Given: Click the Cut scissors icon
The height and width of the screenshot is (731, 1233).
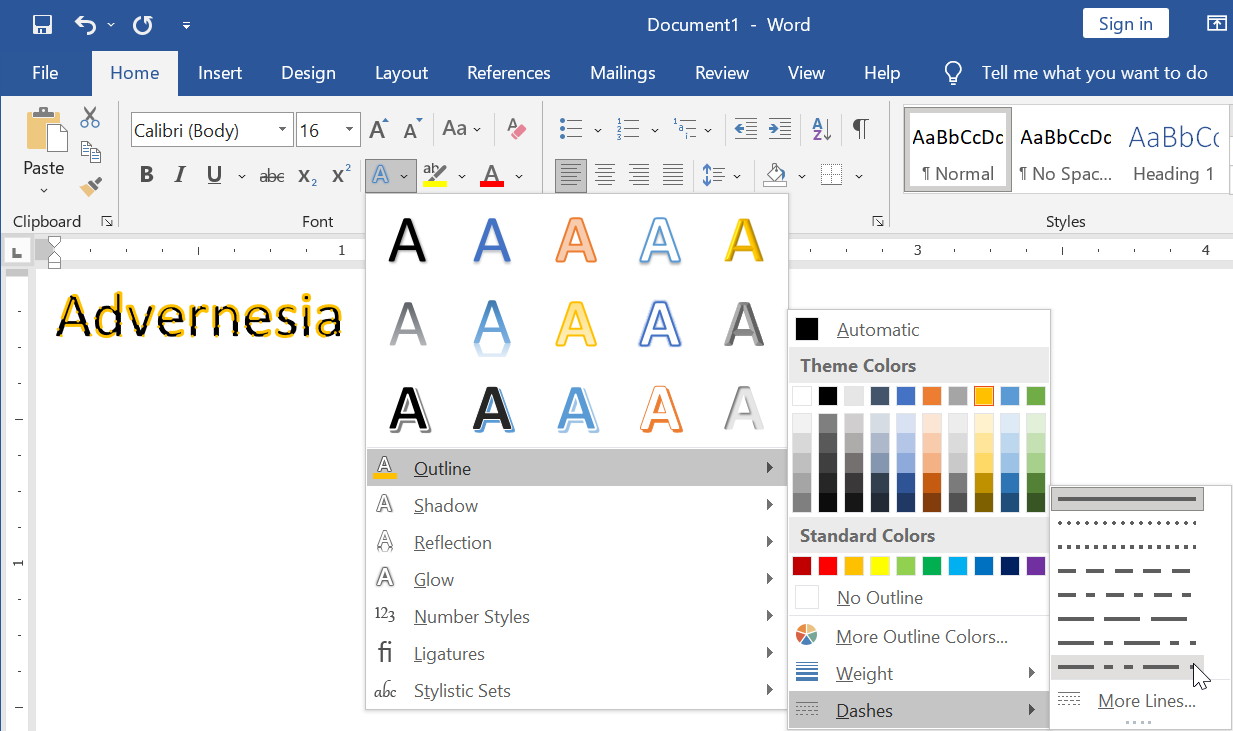Looking at the screenshot, I should 91,118.
